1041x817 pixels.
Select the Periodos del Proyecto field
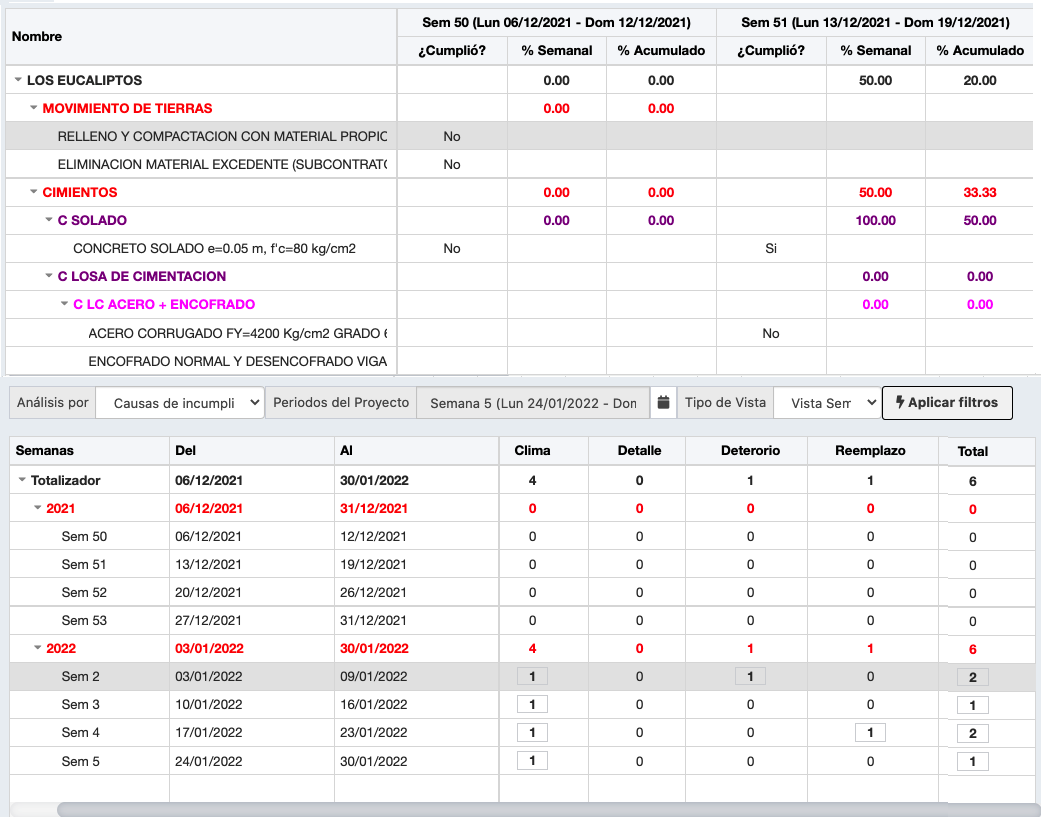tap(532, 403)
